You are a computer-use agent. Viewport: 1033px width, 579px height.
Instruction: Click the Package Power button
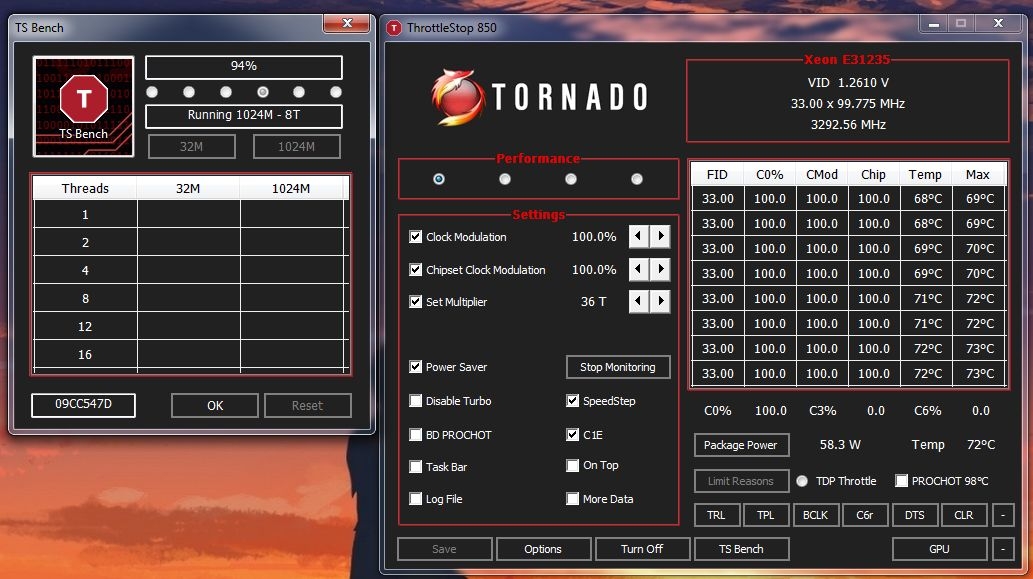click(741, 445)
